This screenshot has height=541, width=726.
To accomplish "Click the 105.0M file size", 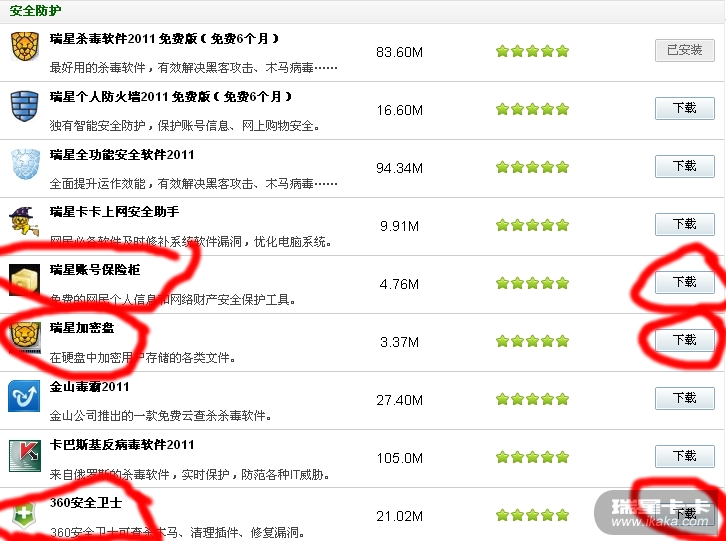I will pyautogui.click(x=399, y=458).
